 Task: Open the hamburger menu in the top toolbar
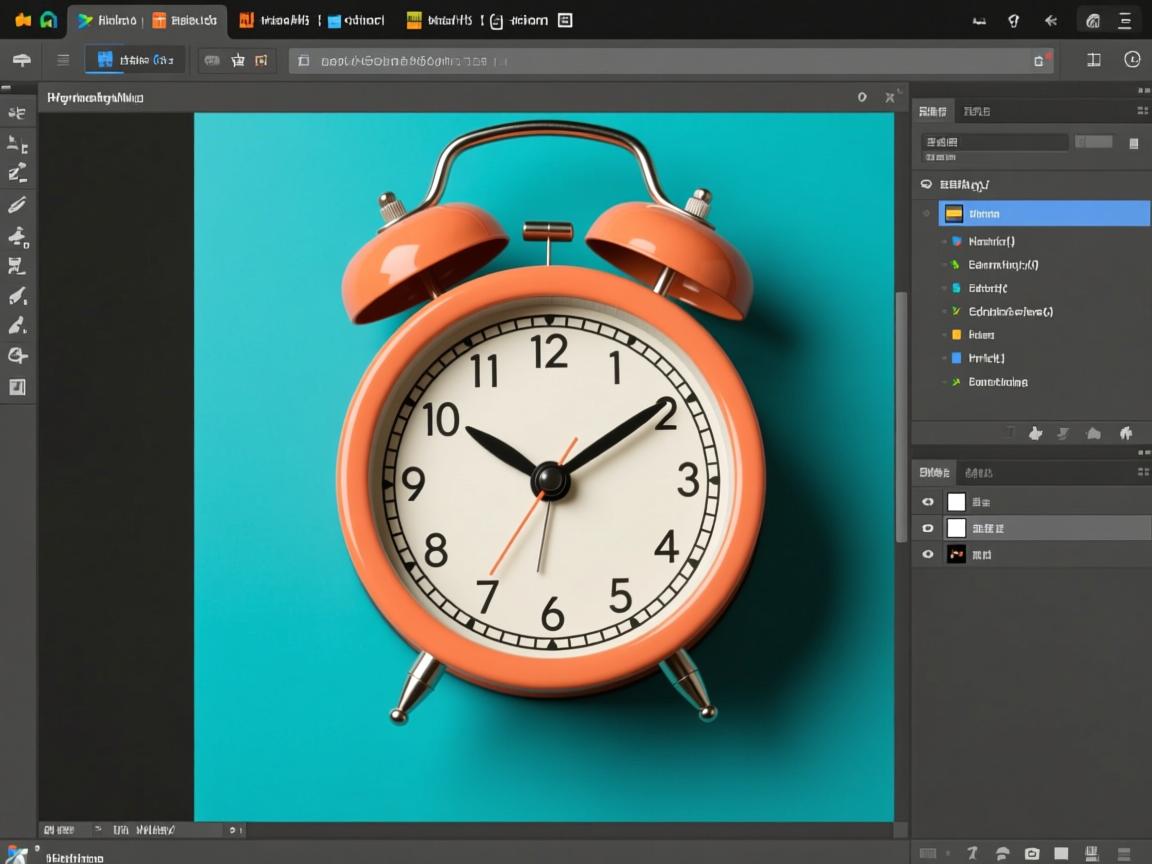click(63, 60)
